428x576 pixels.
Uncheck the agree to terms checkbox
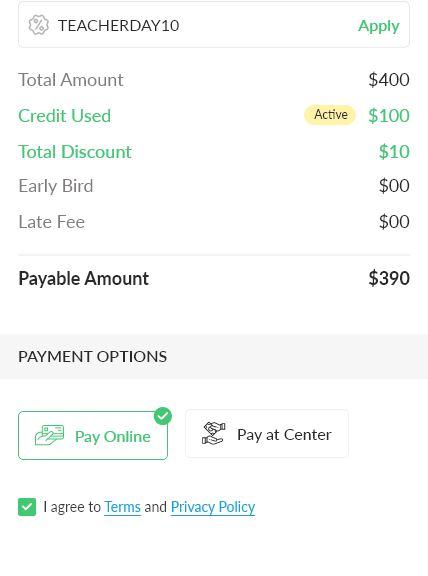pyautogui.click(x=27, y=507)
